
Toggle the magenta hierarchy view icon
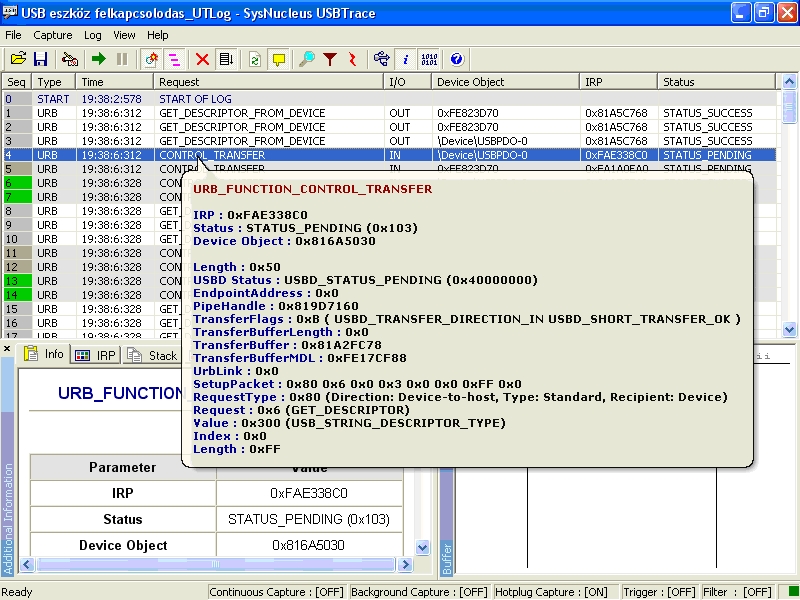174,59
